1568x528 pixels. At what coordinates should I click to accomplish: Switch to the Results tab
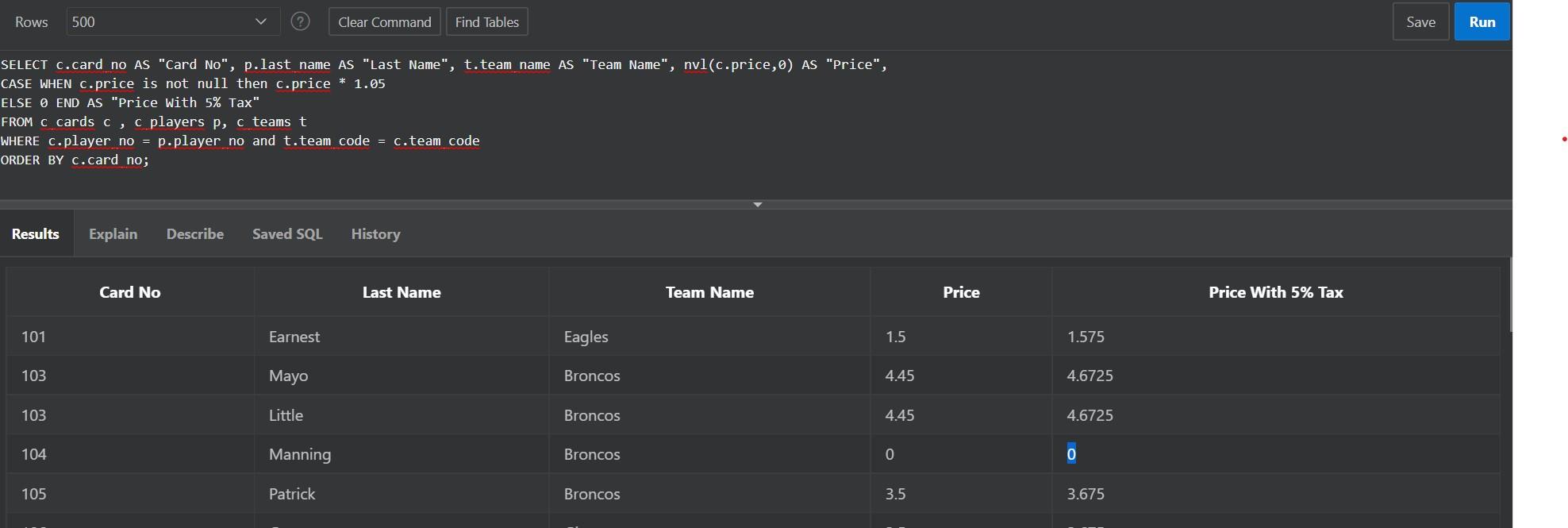(36, 233)
